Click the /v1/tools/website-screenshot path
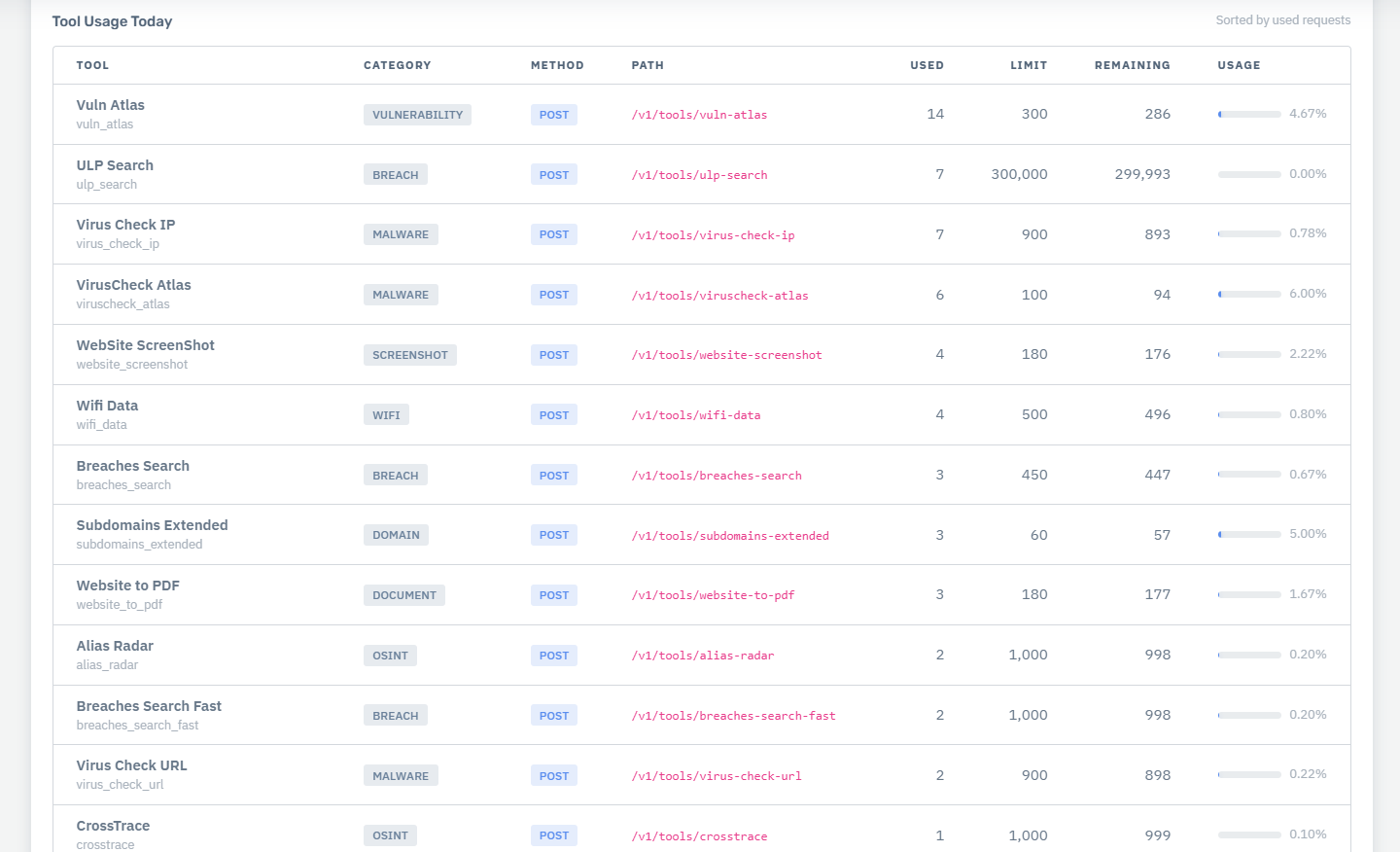The image size is (1400, 852). [726, 355]
